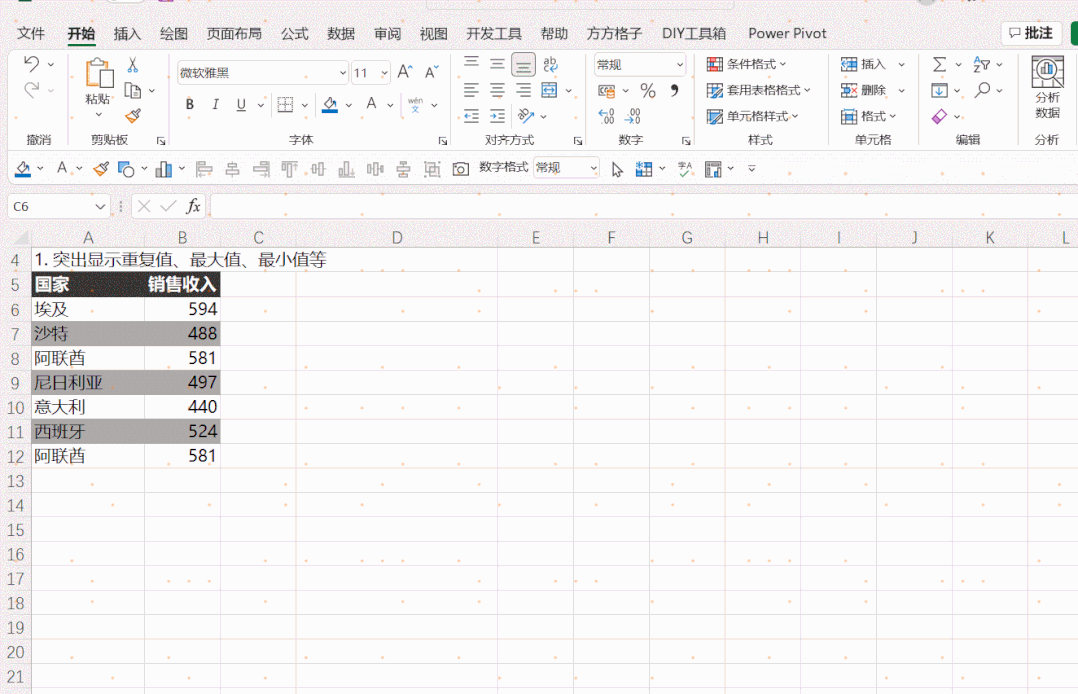The image size is (1078, 694).
Task: Increase indent icon
Action: tap(497, 116)
